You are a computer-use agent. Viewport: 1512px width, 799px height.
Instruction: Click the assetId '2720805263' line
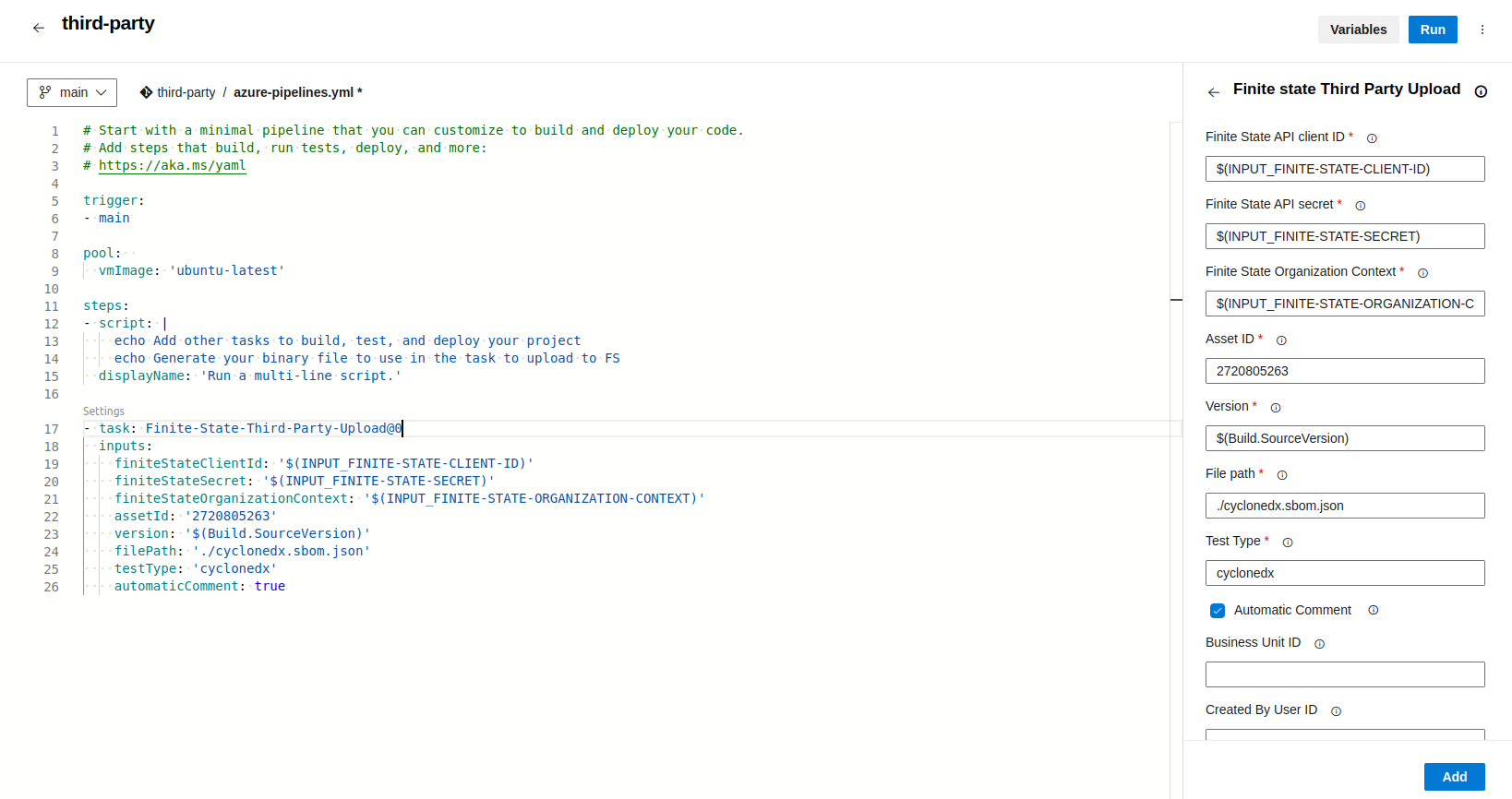(x=195, y=516)
